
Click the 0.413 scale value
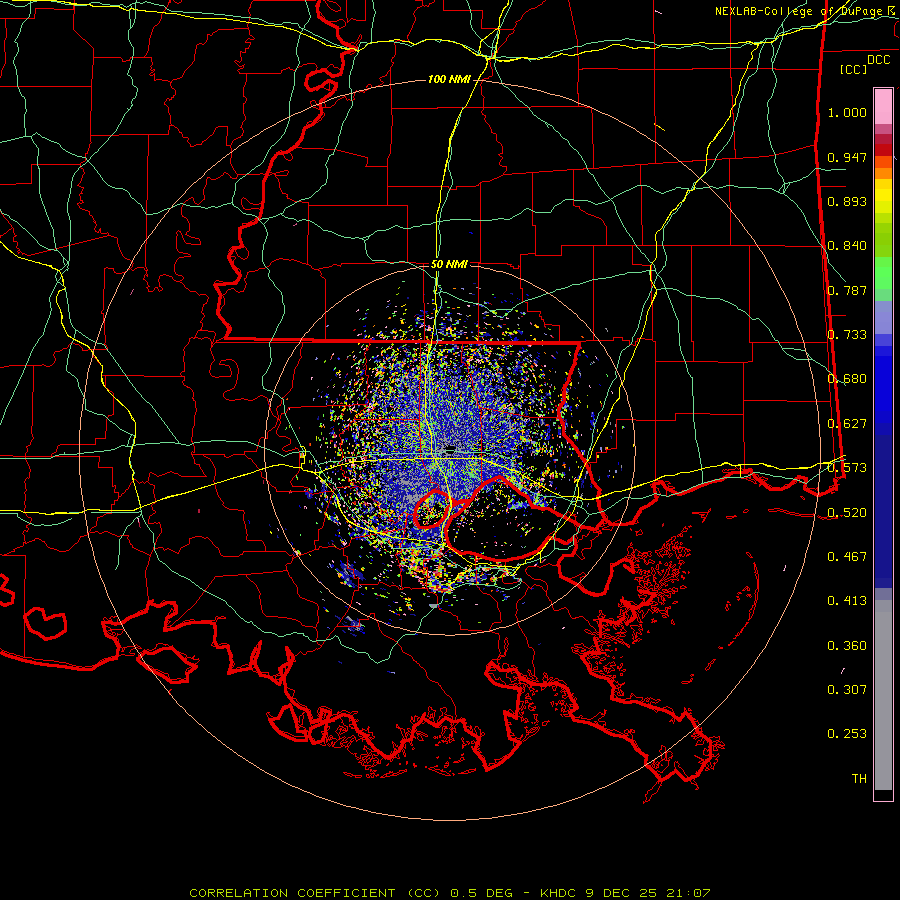coord(847,601)
